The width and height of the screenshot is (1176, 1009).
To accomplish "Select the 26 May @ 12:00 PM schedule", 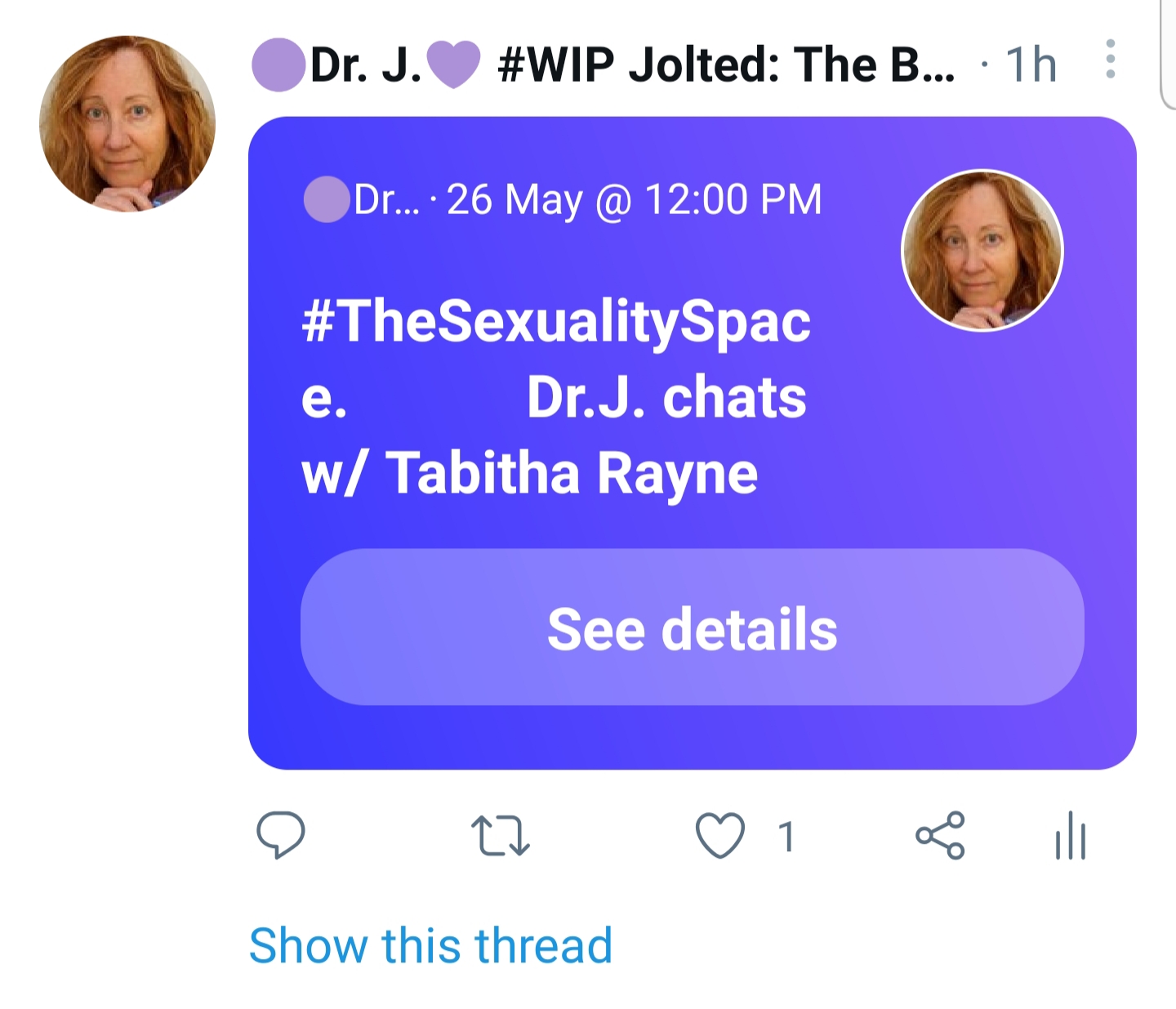I will tap(635, 199).
